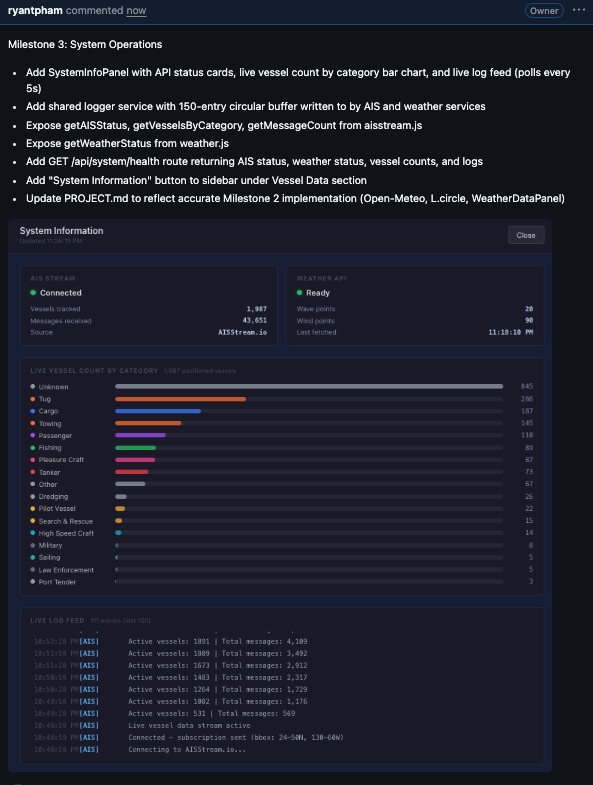Image resolution: width=593 pixels, height=785 pixels.
Task: Open the 'now' comment timestamp link
Action: pos(136,11)
